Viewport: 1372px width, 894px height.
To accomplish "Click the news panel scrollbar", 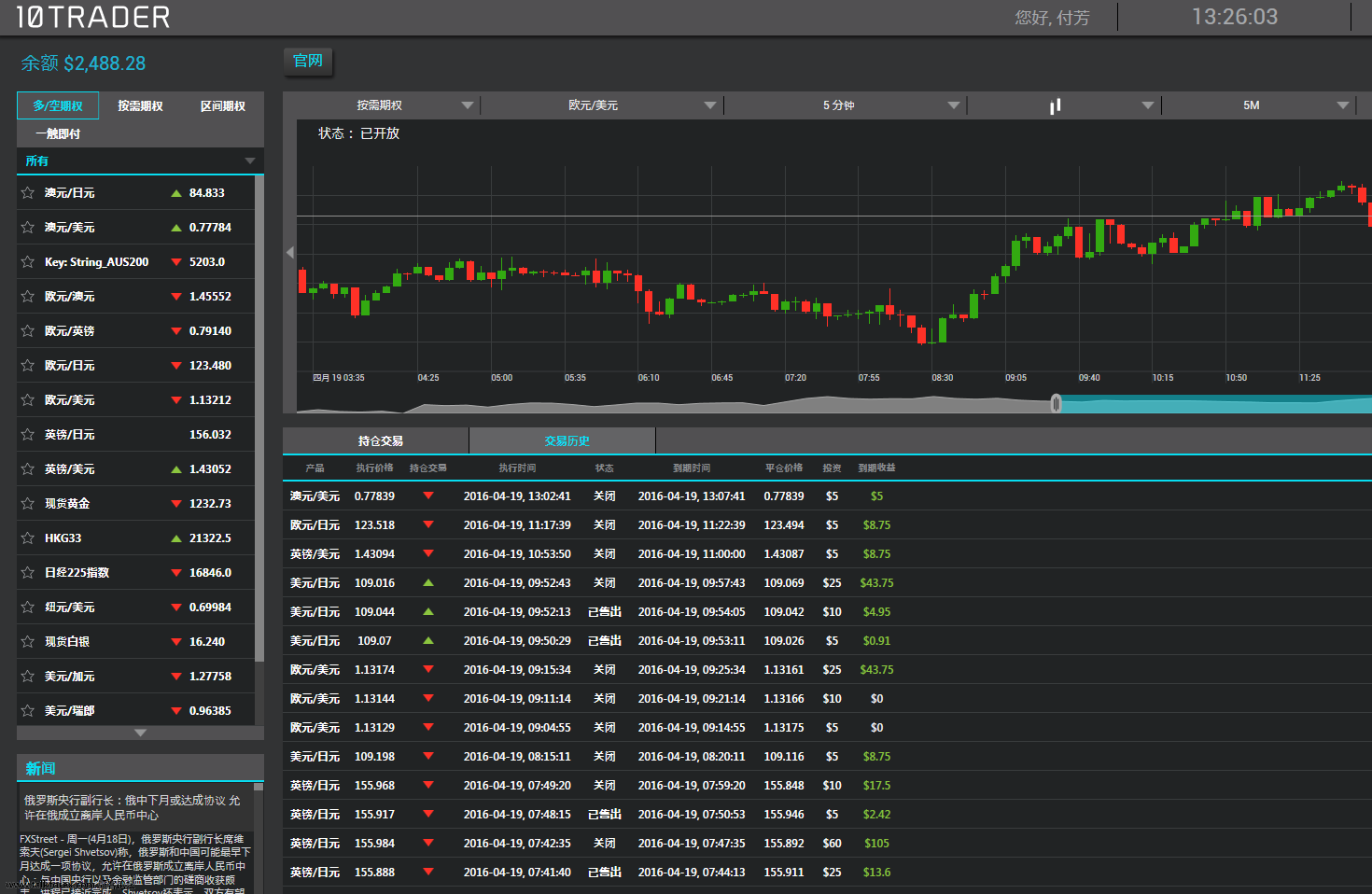I will [259, 787].
